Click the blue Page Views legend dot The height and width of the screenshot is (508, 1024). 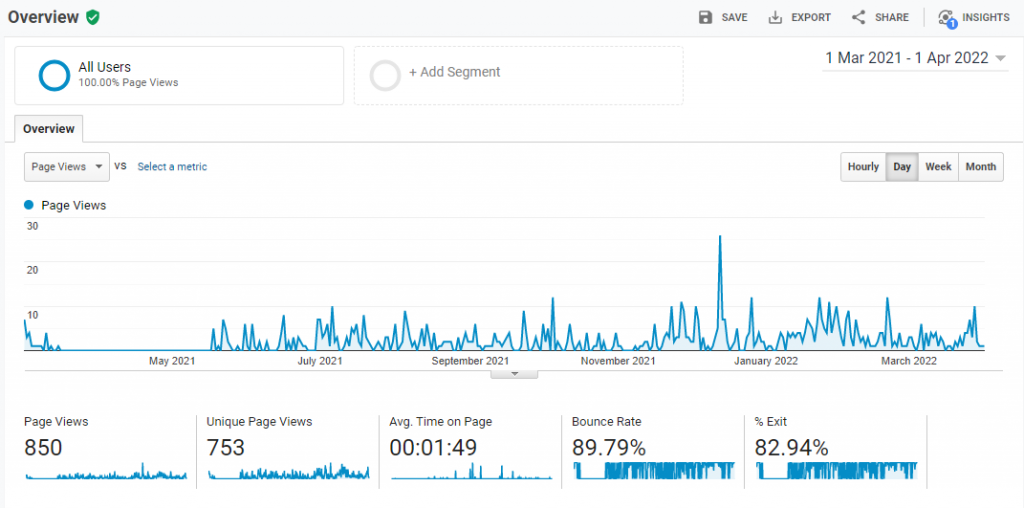pos(29,205)
